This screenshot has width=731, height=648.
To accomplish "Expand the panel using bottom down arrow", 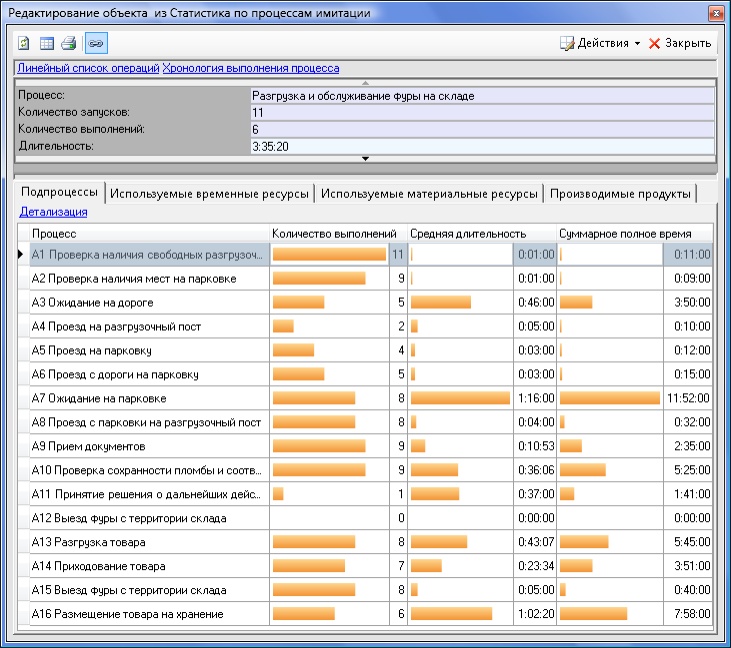I will [365, 158].
